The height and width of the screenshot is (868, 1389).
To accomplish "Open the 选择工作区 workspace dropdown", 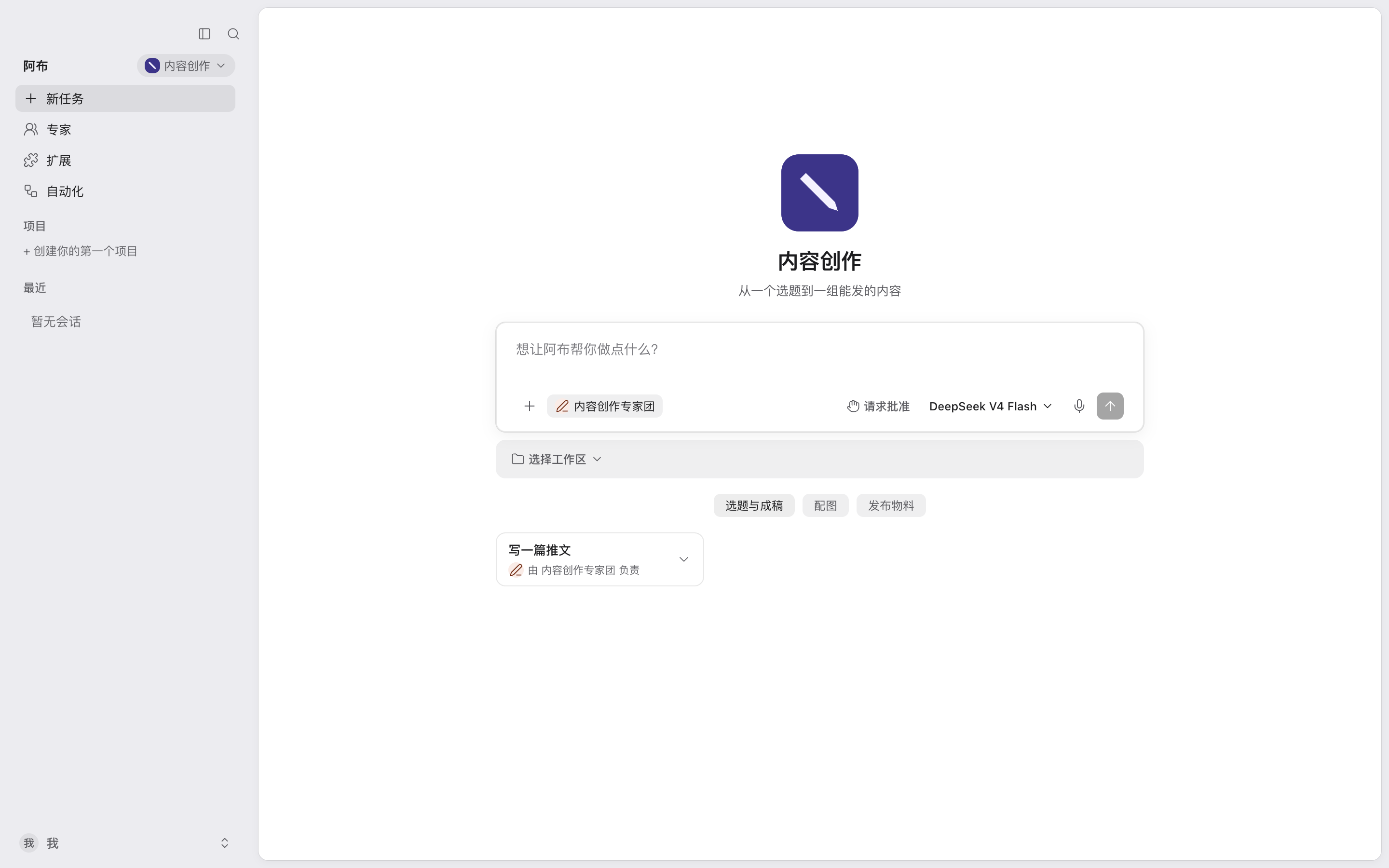I will 556,459.
